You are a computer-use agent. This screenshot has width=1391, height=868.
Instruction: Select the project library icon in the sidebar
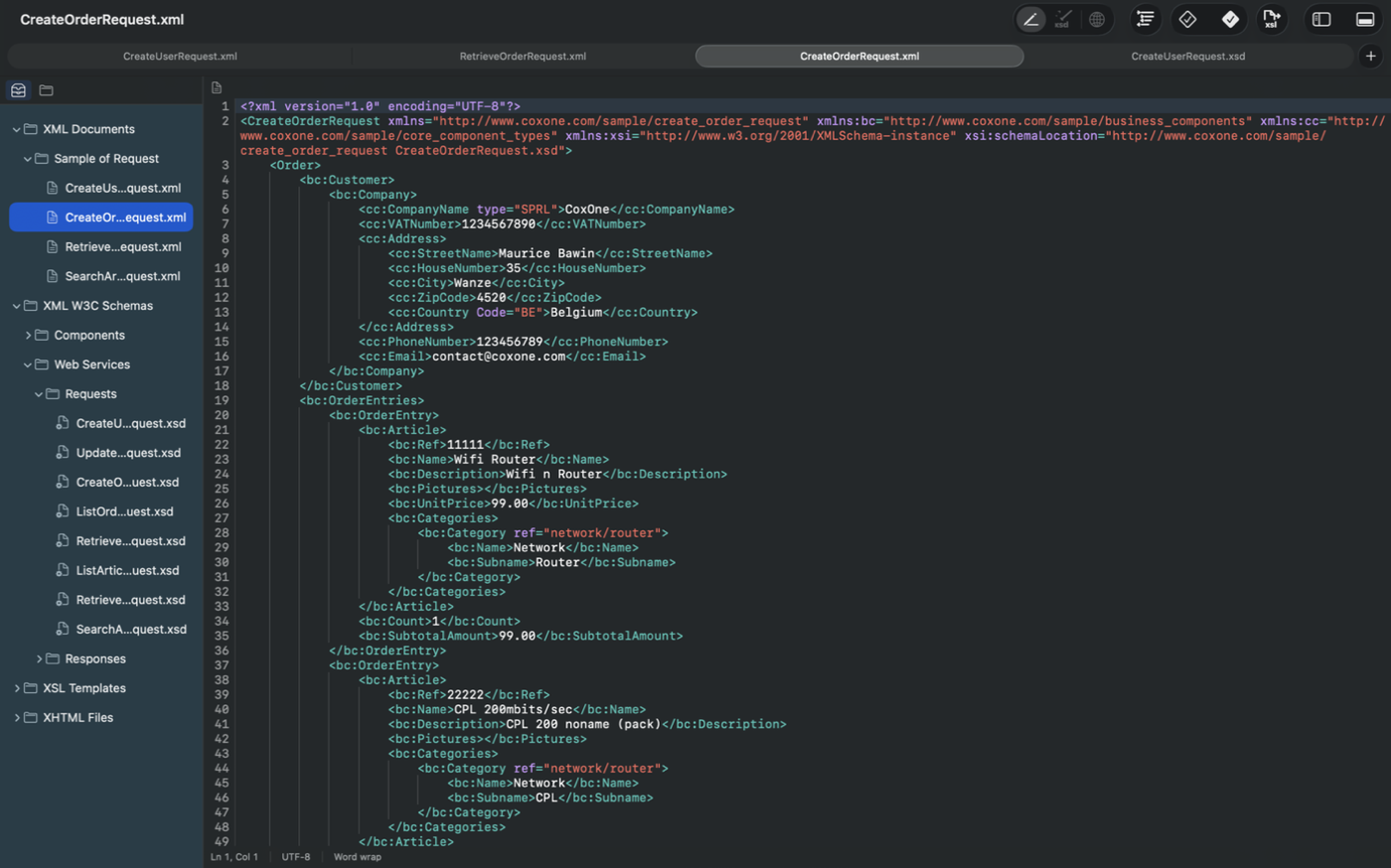pos(18,89)
